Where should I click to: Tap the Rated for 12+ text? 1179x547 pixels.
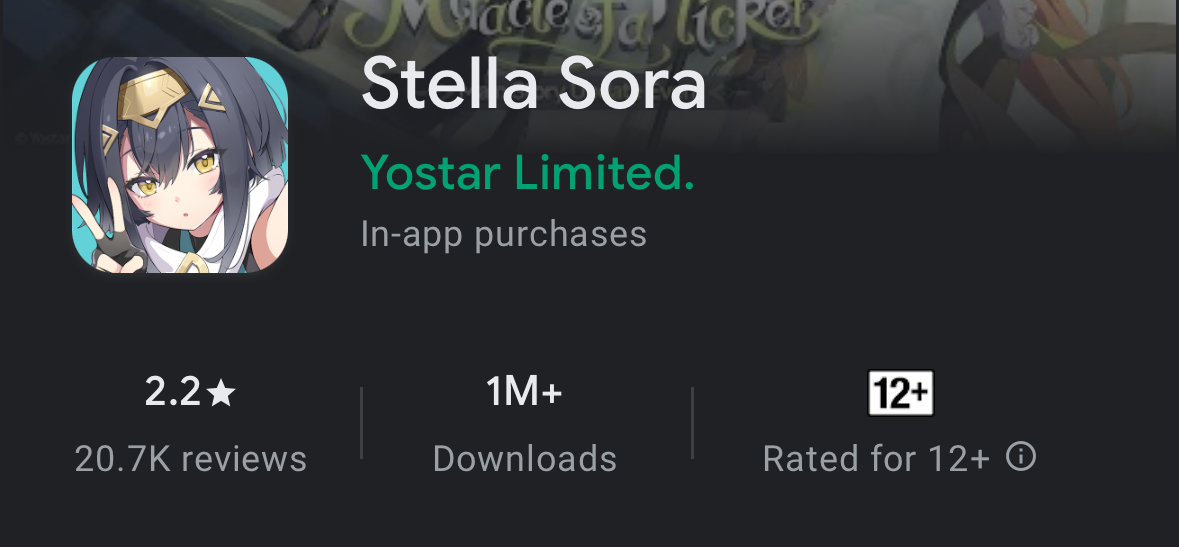point(875,459)
